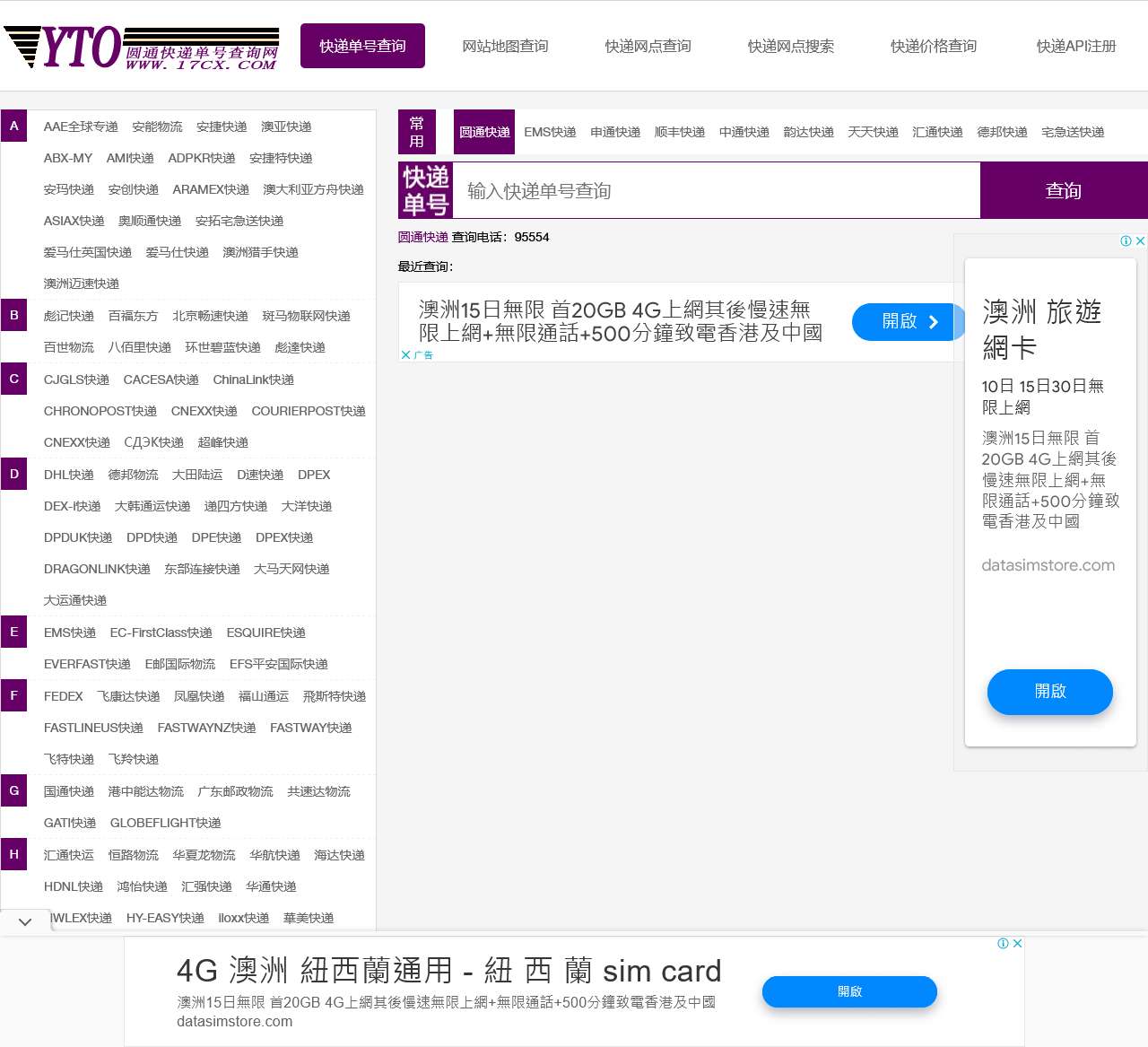This screenshot has height=1047, width=1148.
Task: Open 大运通快递 link
Action: [x=75, y=600]
